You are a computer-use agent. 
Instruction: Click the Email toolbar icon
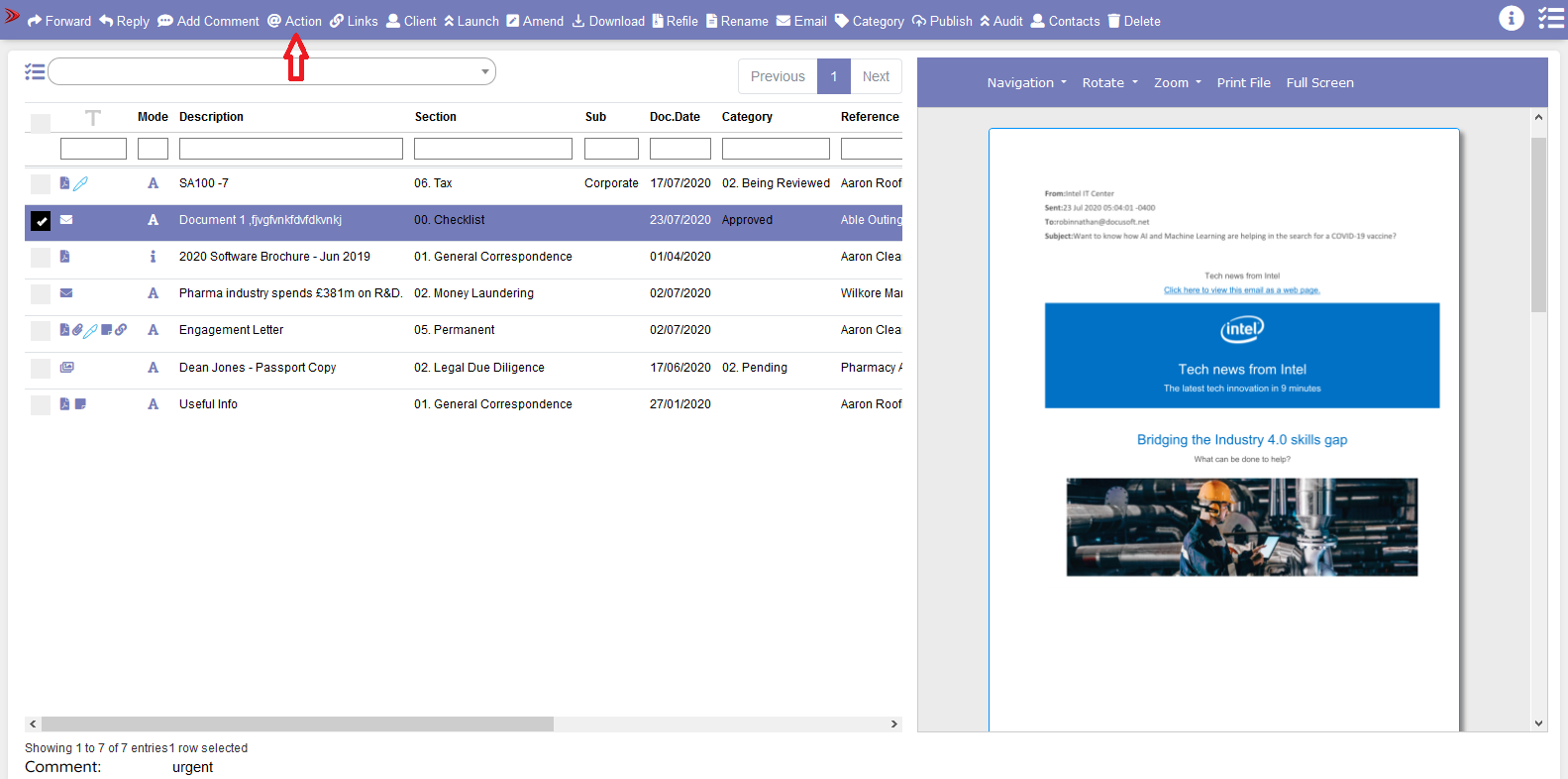pyautogui.click(x=801, y=21)
